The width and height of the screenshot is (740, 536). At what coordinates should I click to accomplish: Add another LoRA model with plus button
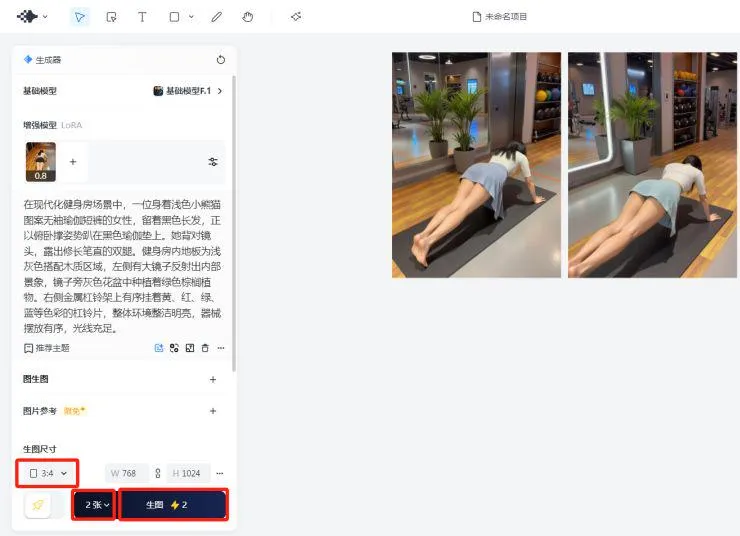[73, 162]
